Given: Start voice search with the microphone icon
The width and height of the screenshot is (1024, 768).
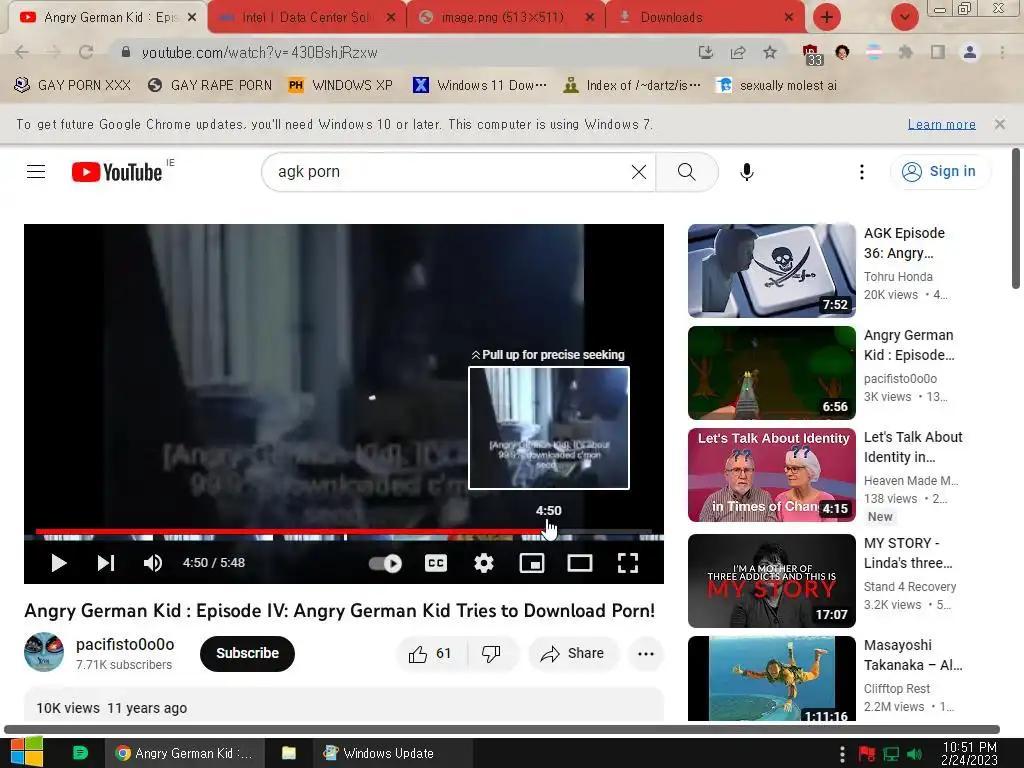Looking at the screenshot, I should click(x=746, y=172).
